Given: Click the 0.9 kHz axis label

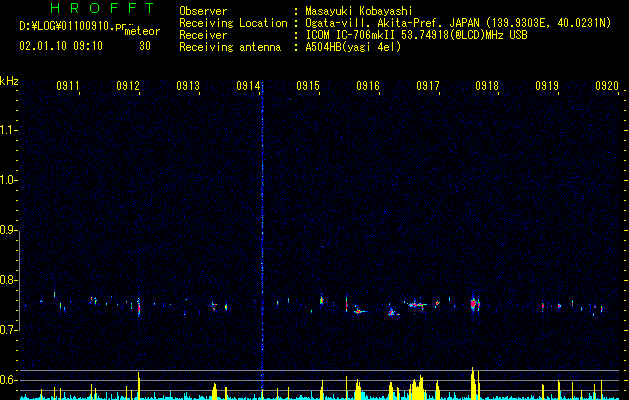Looking at the screenshot, I should click(x=8, y=230).
